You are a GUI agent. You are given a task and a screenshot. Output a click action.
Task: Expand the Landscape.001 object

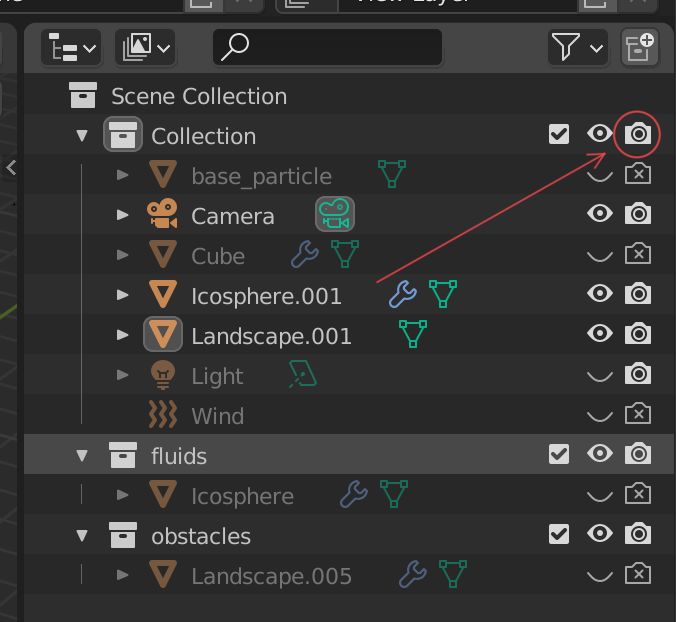click(x=122, y=334)
